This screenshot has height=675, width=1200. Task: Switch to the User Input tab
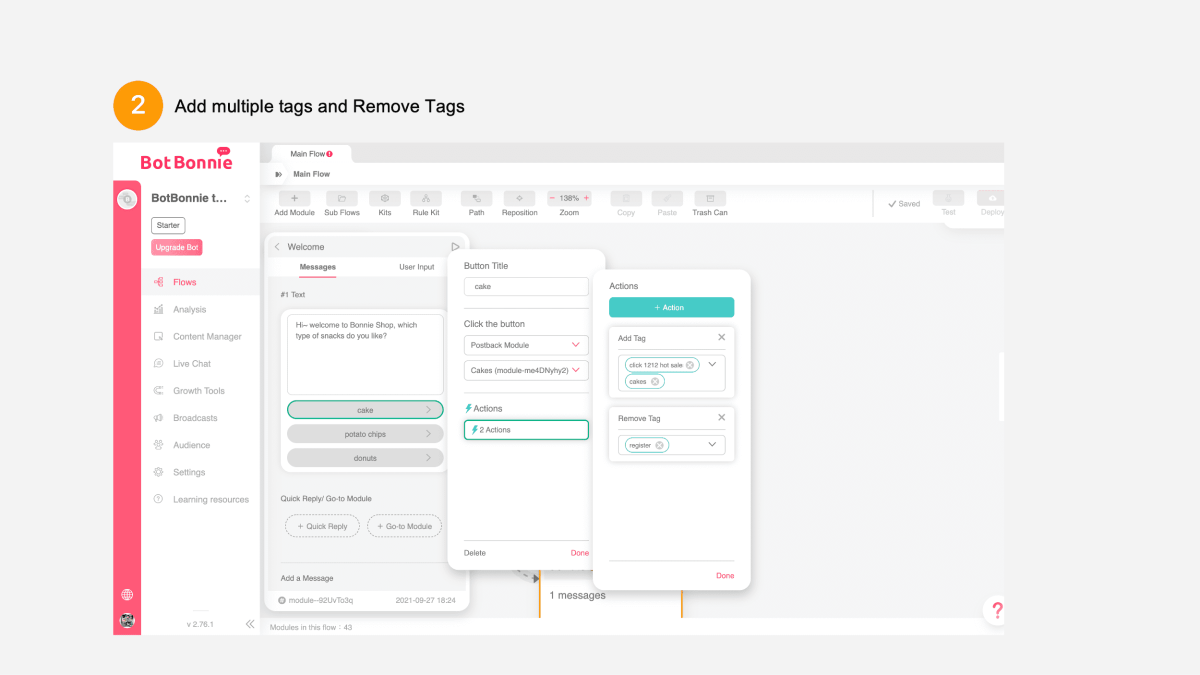(417, 267)
